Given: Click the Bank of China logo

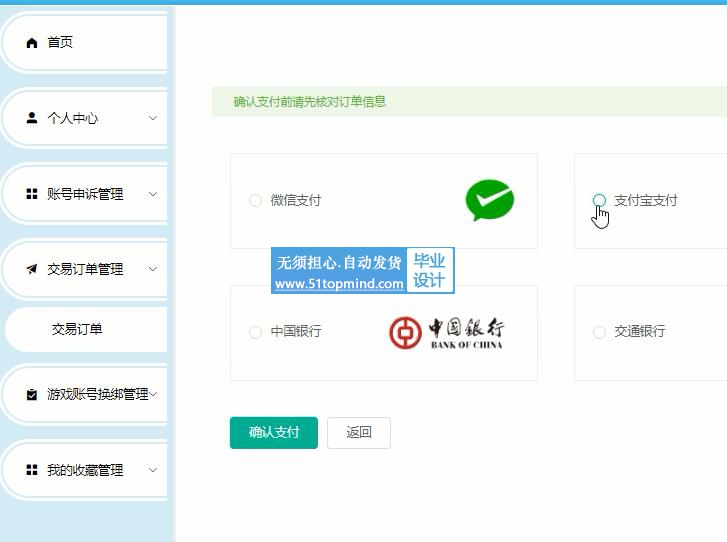Looking at the screenshot, I should (x=446, y=333).
